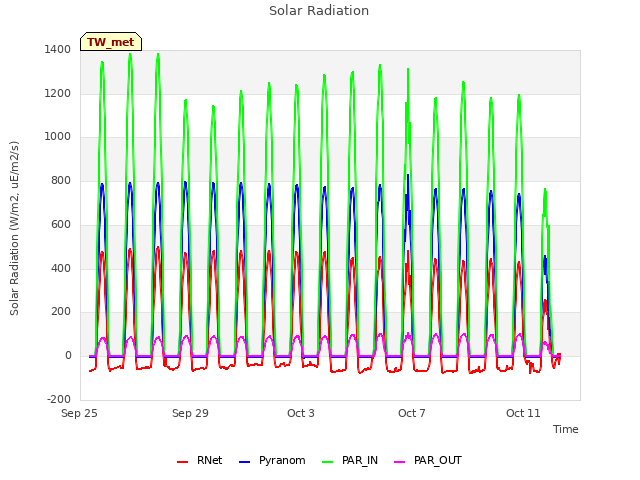Toggle the RNet series in legend
640x480 pixels.
[200, 460]
